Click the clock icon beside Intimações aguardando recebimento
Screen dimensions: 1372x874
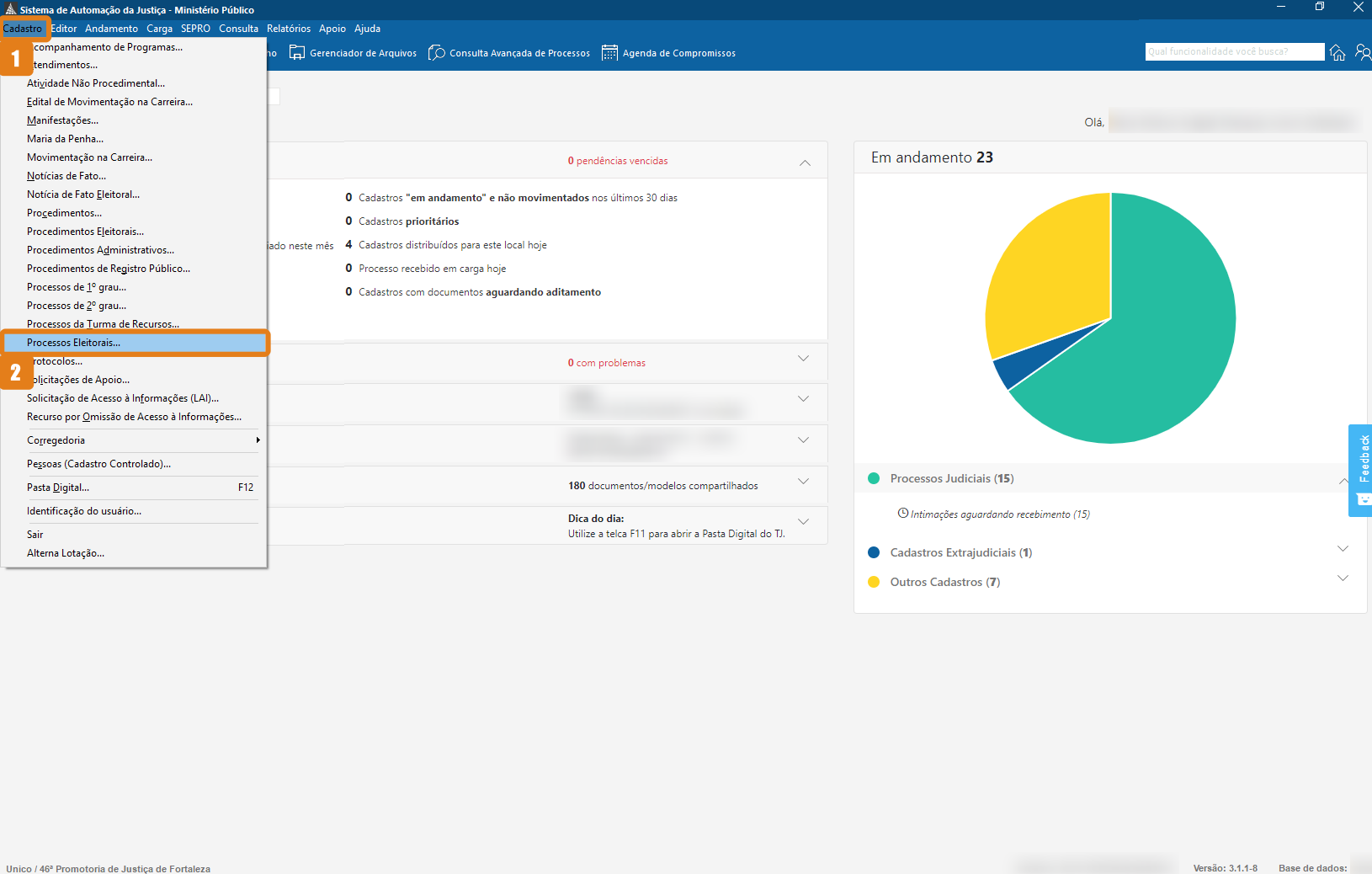click(x=903, y=513)
